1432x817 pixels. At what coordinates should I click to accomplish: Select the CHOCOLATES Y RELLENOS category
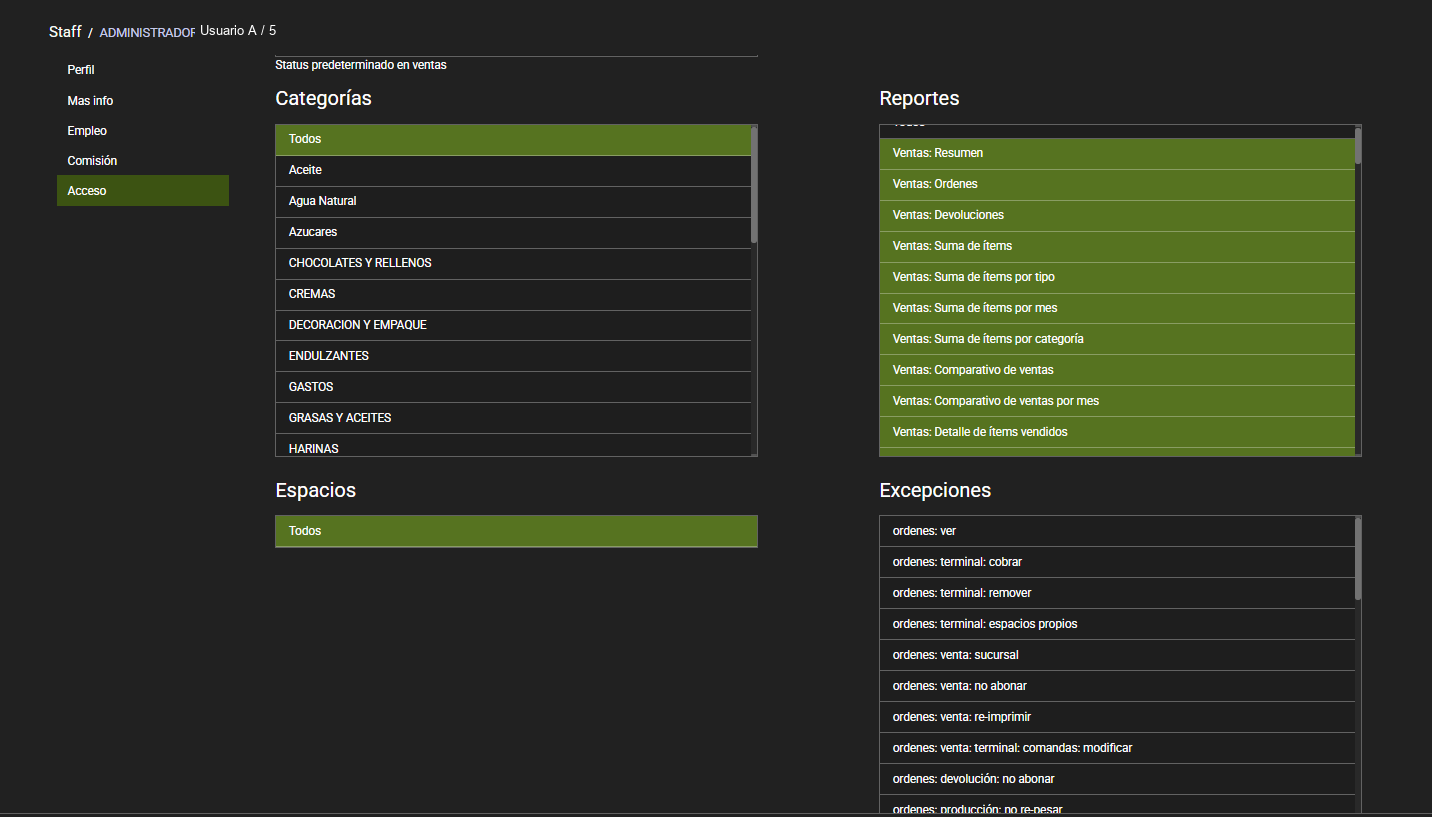tap(513, 264)
